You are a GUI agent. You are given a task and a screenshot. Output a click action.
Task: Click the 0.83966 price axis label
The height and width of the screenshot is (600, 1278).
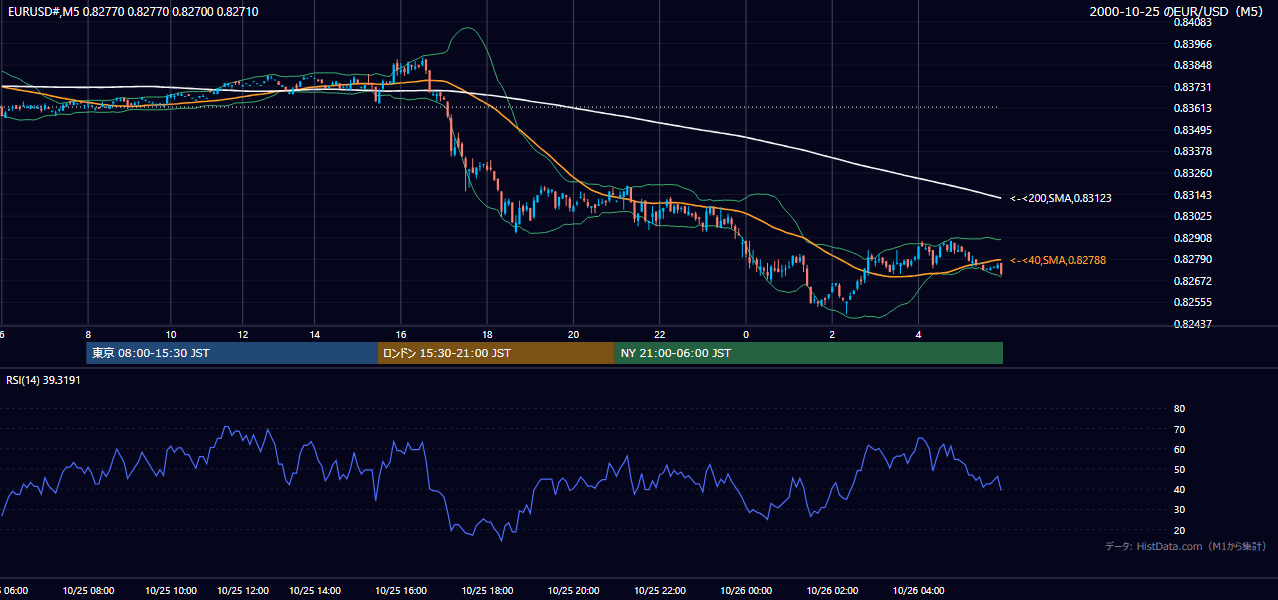click(x=1192, y=44)
